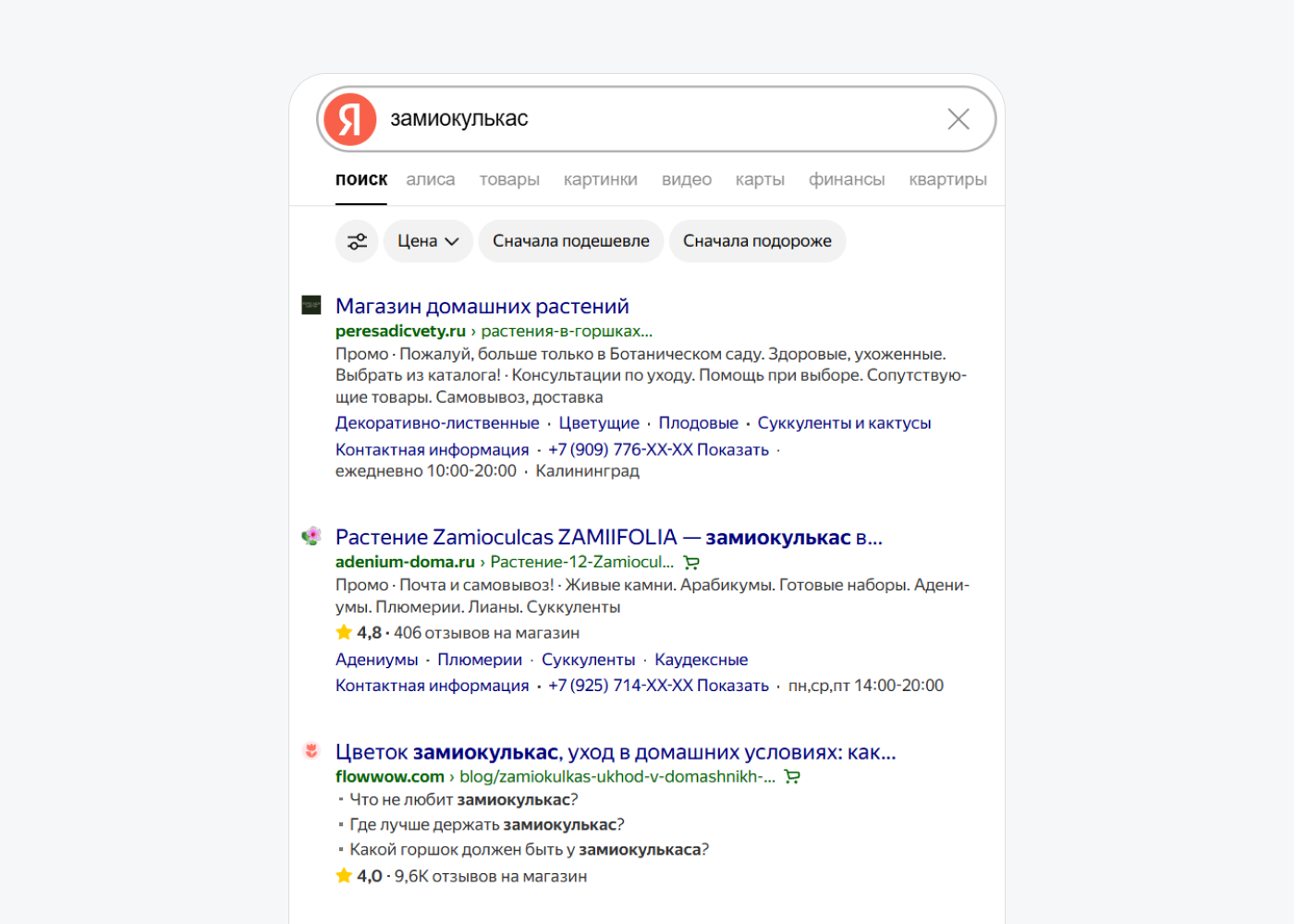Screen dimensions: 1294x924
Task: Open the растения-в-горшках breadcrumb link
Action: [567, 331]
